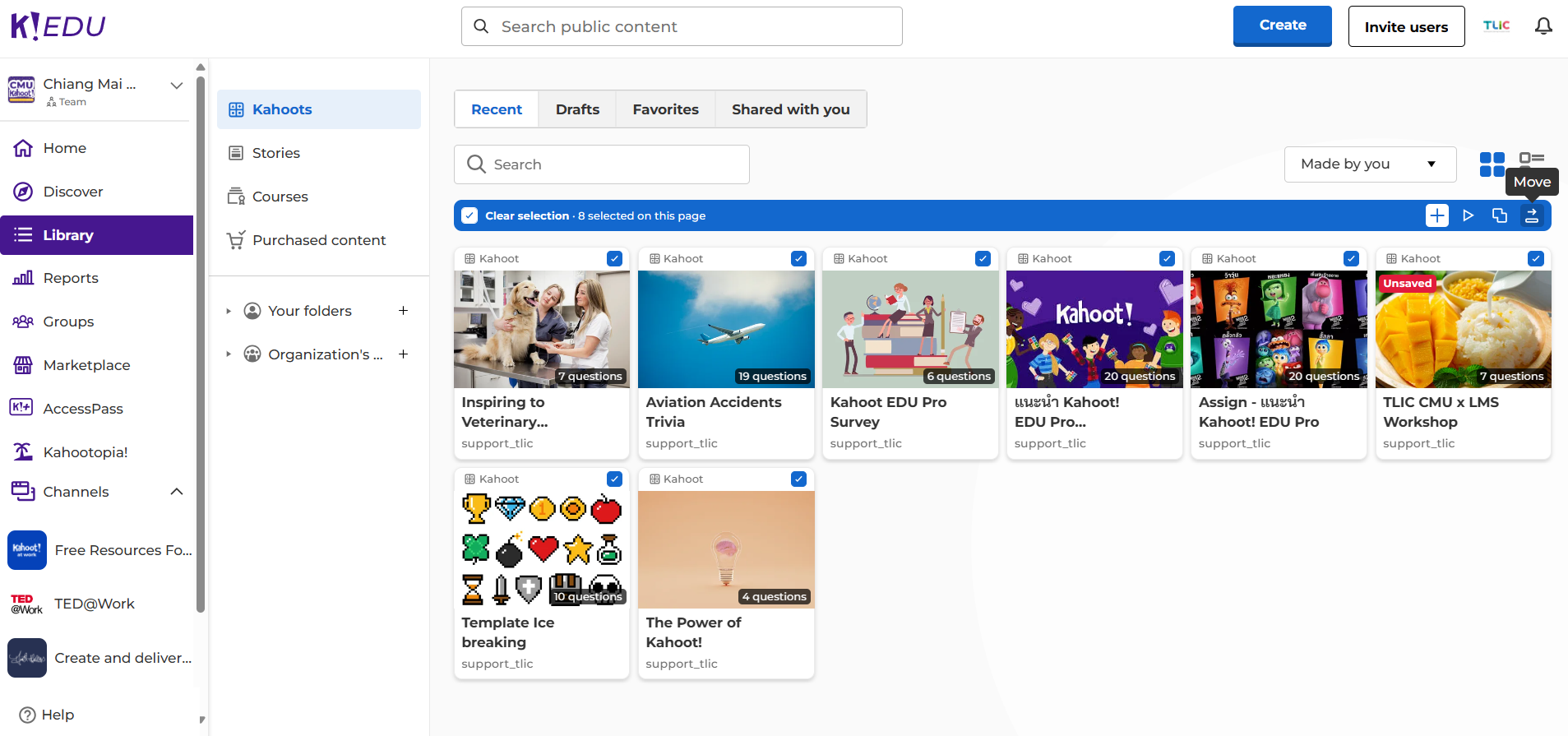Toggle the Clear selection checkbox
The image size is (1568, 736).
coord(469,215)
